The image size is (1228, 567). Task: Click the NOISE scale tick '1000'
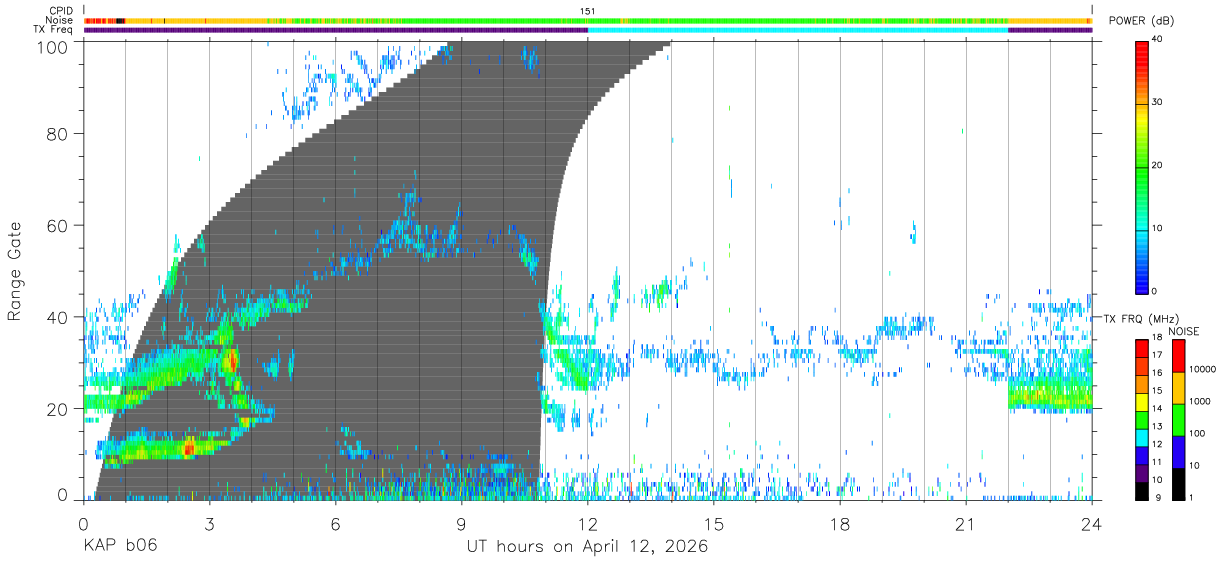[x=1199, y=401]
